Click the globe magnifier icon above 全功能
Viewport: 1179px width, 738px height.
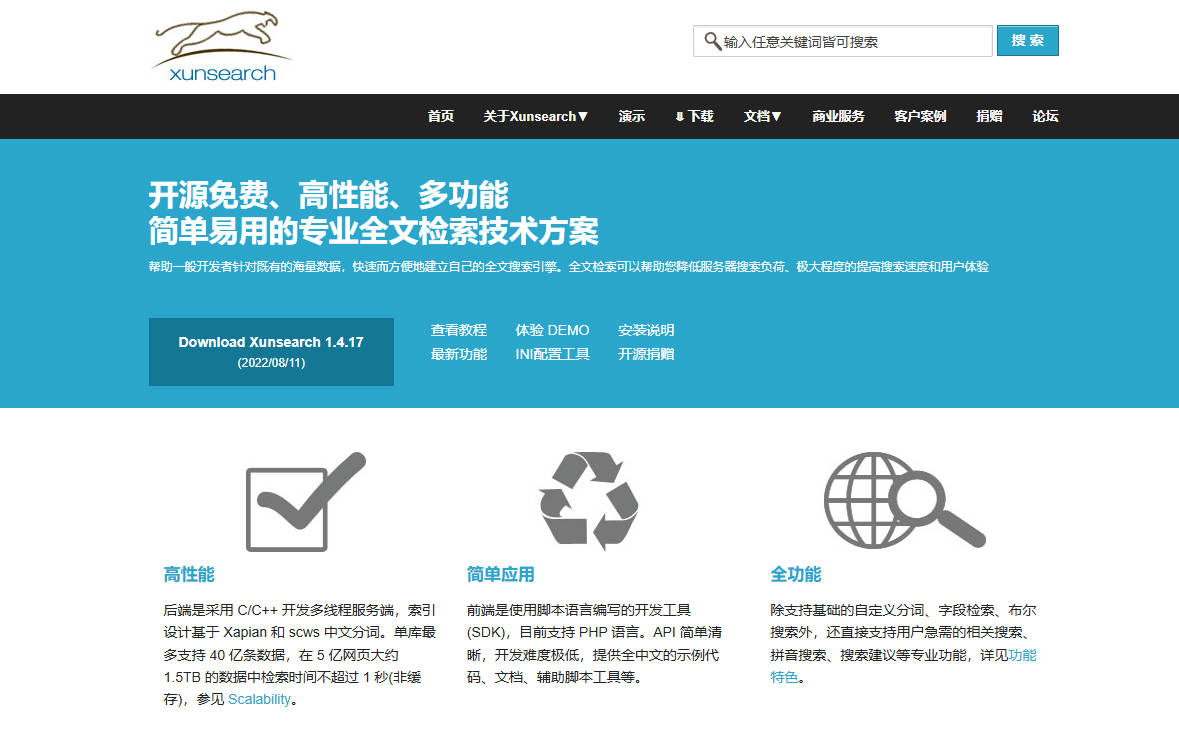(905, 500)
